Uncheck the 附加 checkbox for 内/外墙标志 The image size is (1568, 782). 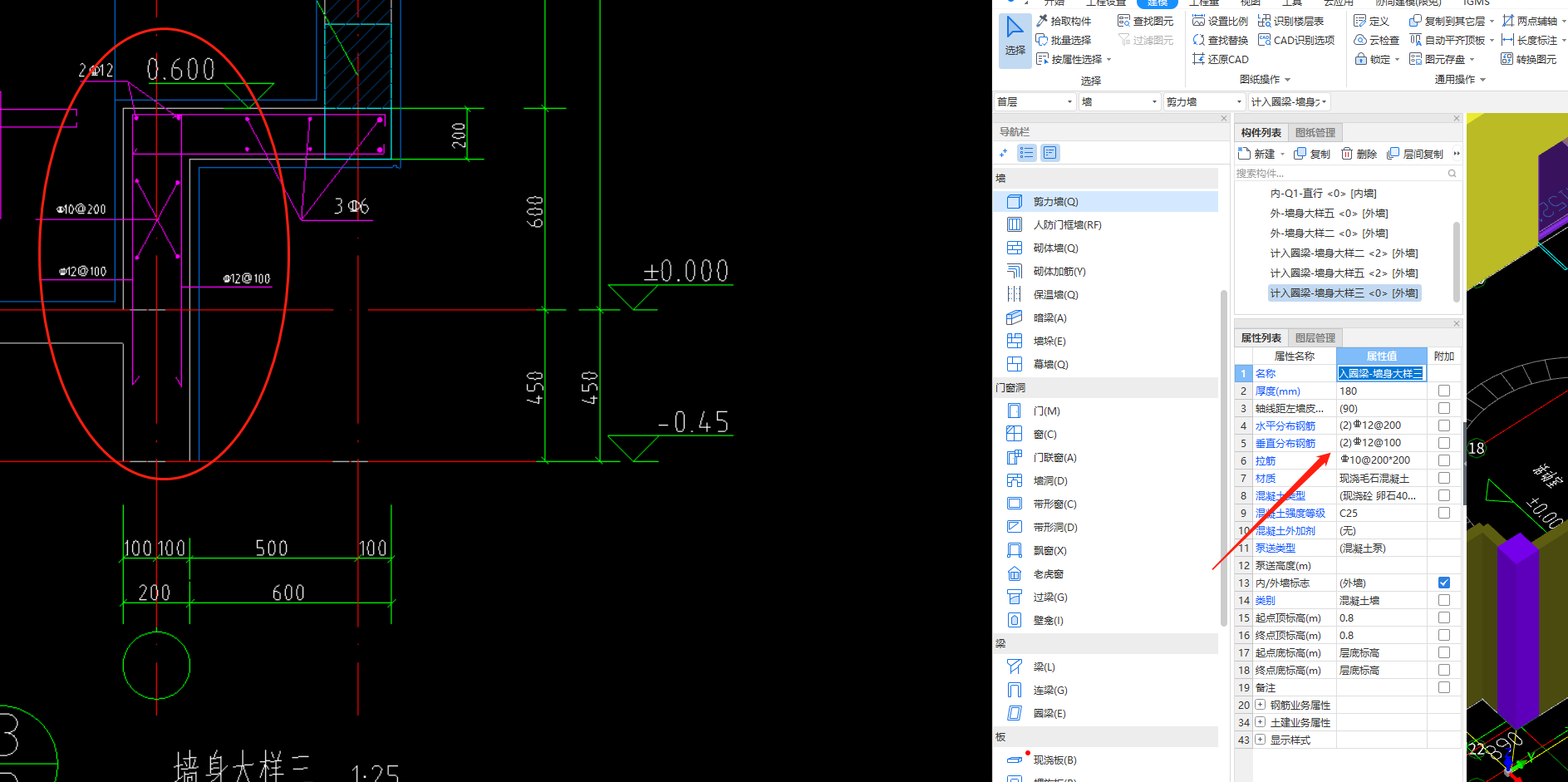[x=1444, y=583]
